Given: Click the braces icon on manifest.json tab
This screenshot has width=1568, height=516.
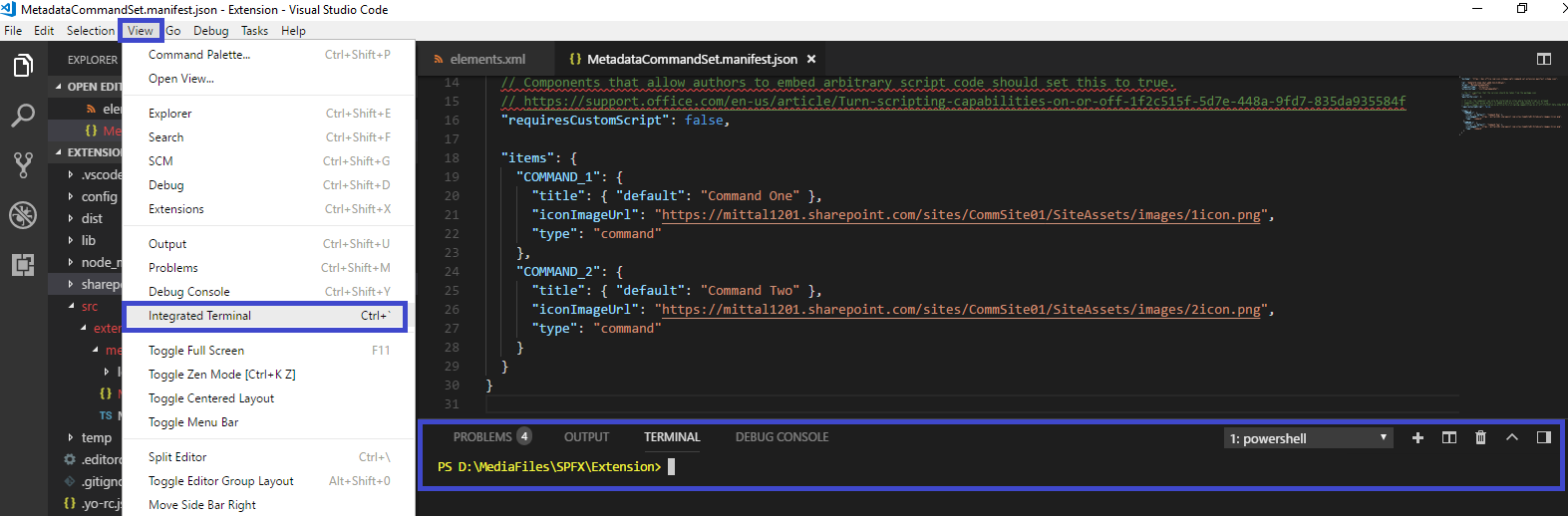Looking at the screenshot, I should [575, 60].
